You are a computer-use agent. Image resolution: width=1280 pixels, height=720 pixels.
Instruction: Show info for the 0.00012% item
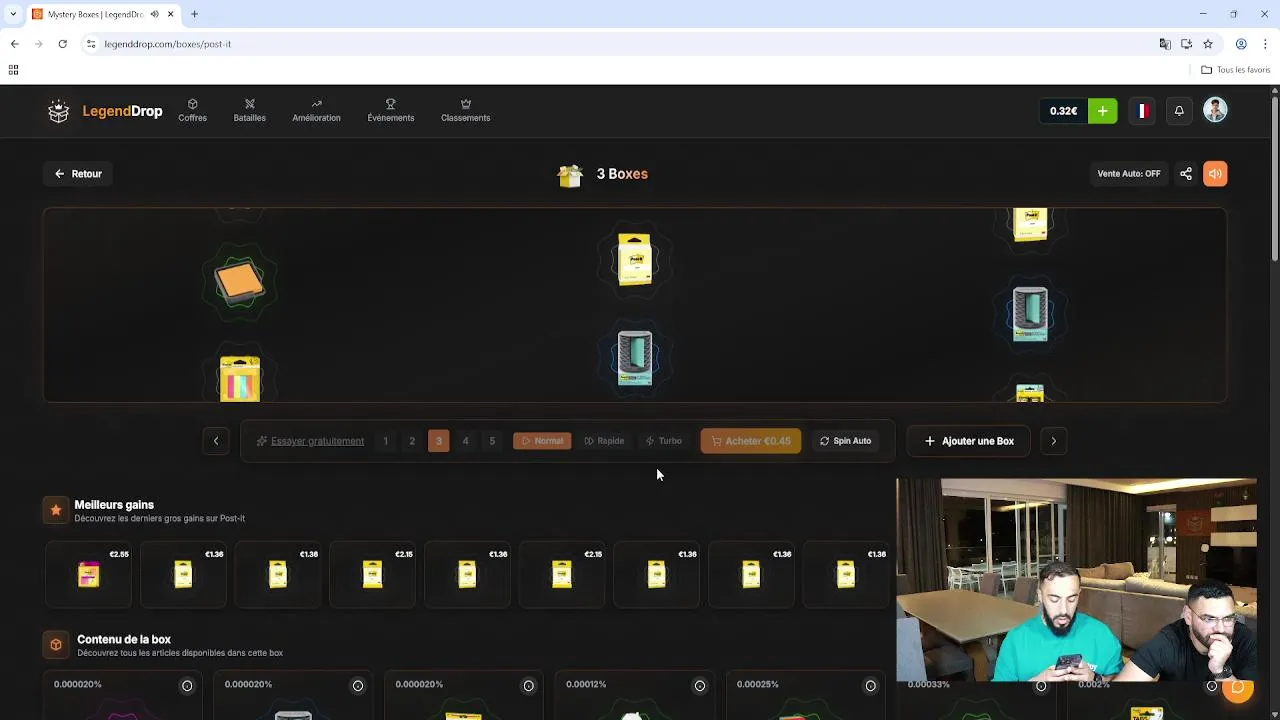click(x=699, y=686)
